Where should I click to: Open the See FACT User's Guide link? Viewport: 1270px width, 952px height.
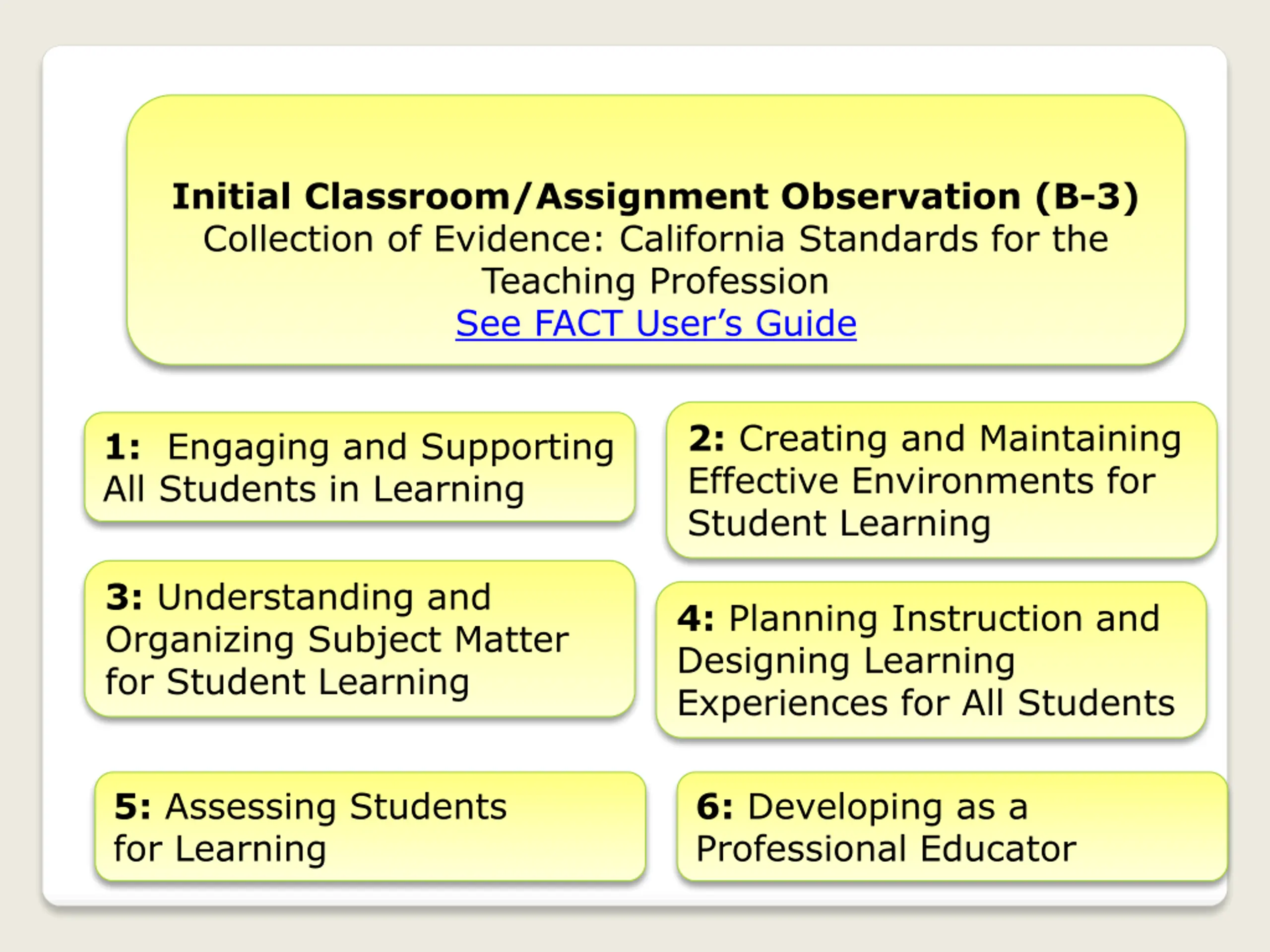tap(656, 323)
